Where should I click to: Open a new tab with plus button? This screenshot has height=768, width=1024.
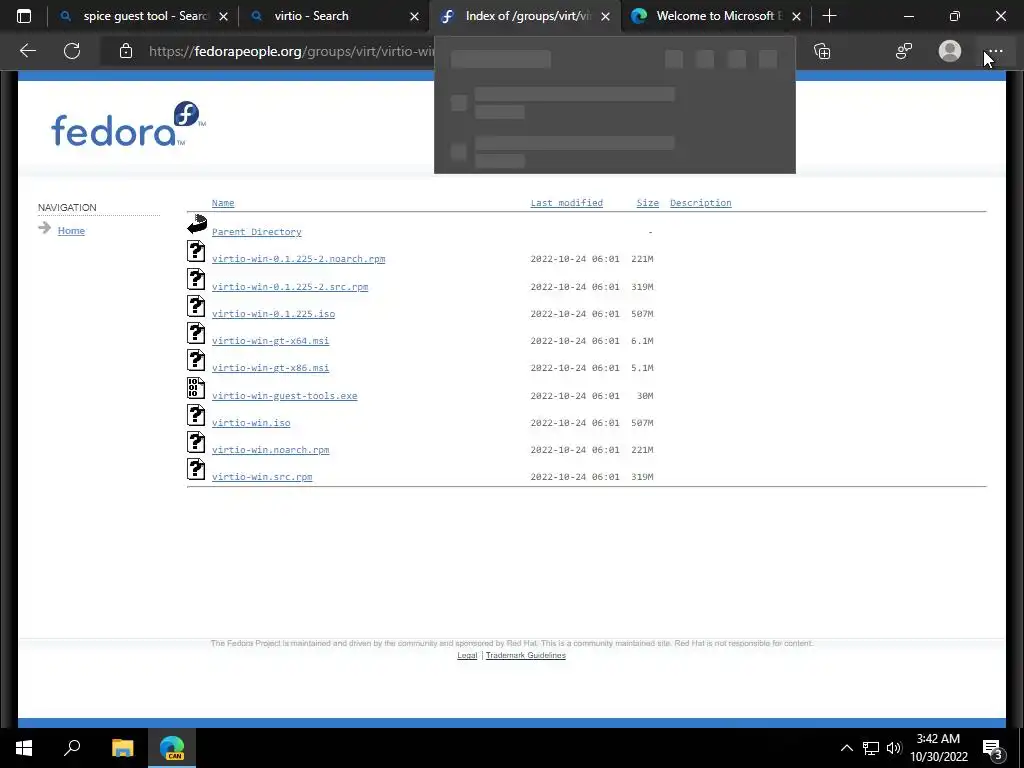pos(829,16)
